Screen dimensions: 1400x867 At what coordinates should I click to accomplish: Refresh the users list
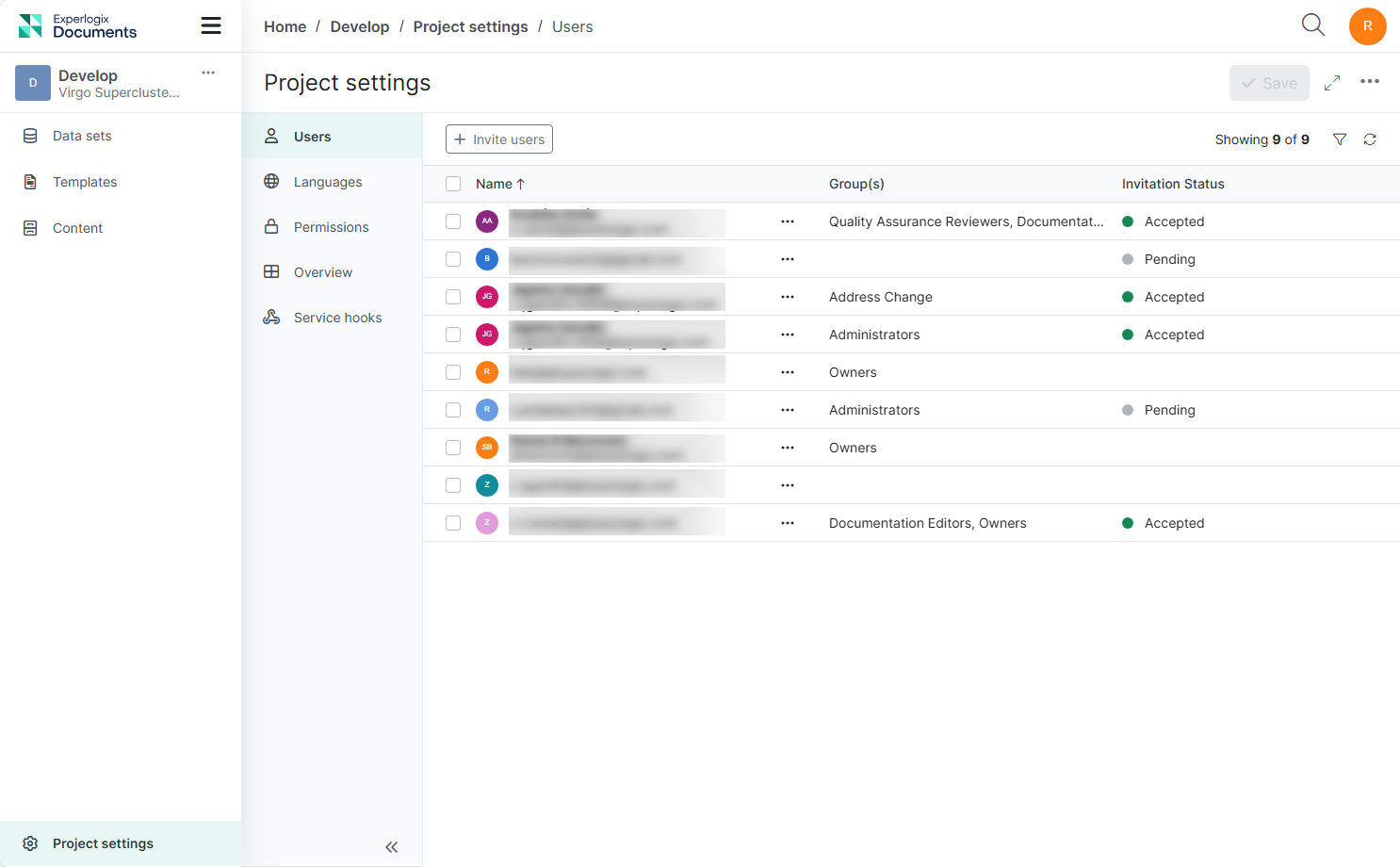(1370, 139)
